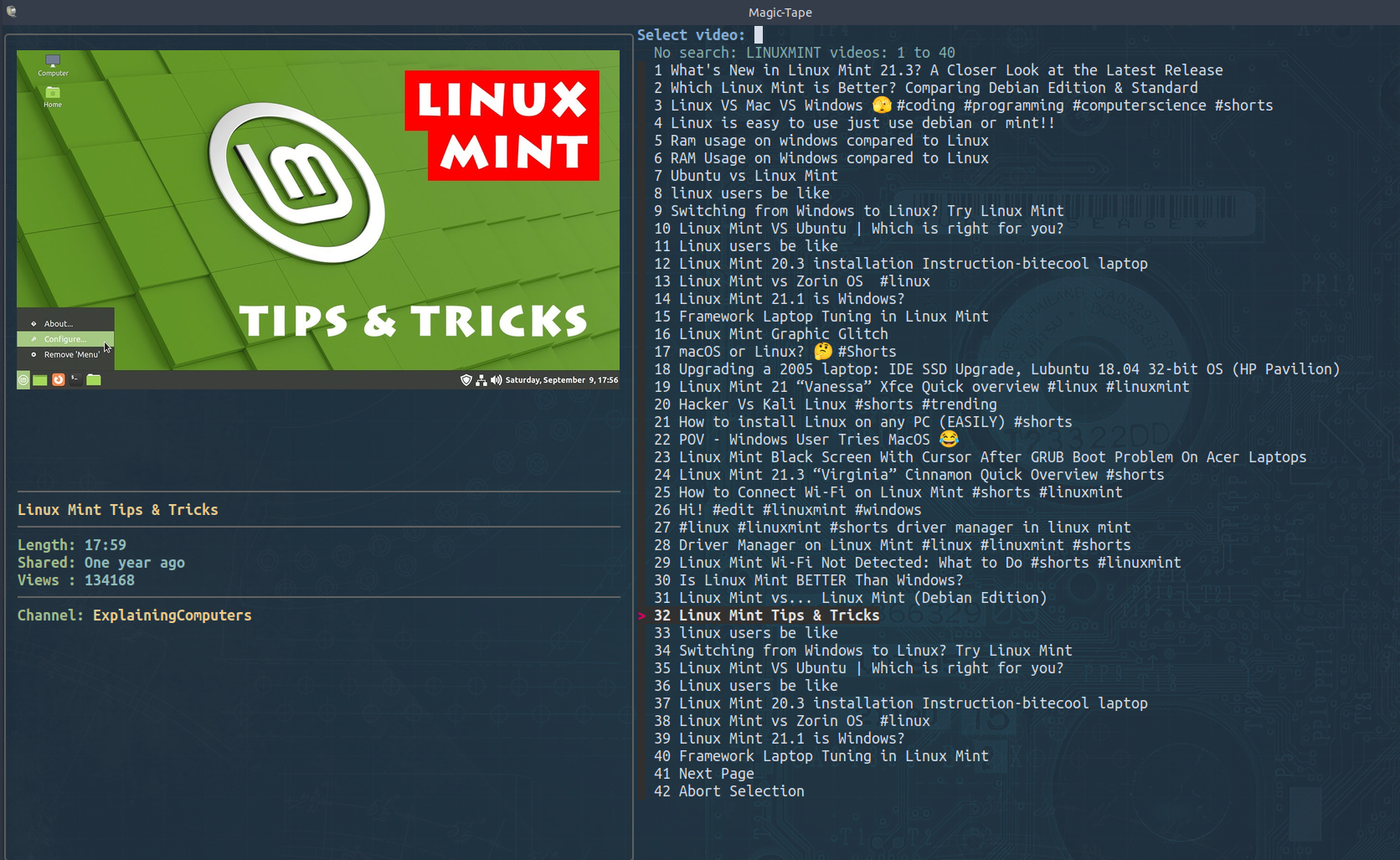Select video 39 Linux Mint 21.1 is Windows
The width and height of the screenshot is (1400, 860).
point(779,739)
